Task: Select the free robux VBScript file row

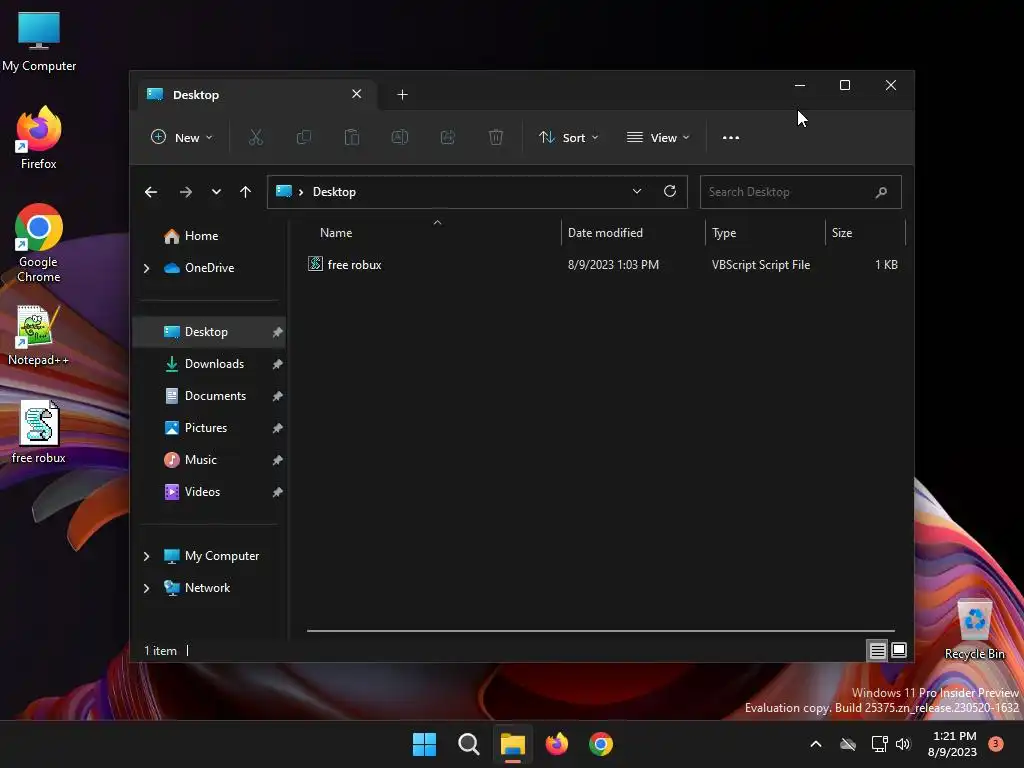Action: point(601,264)
